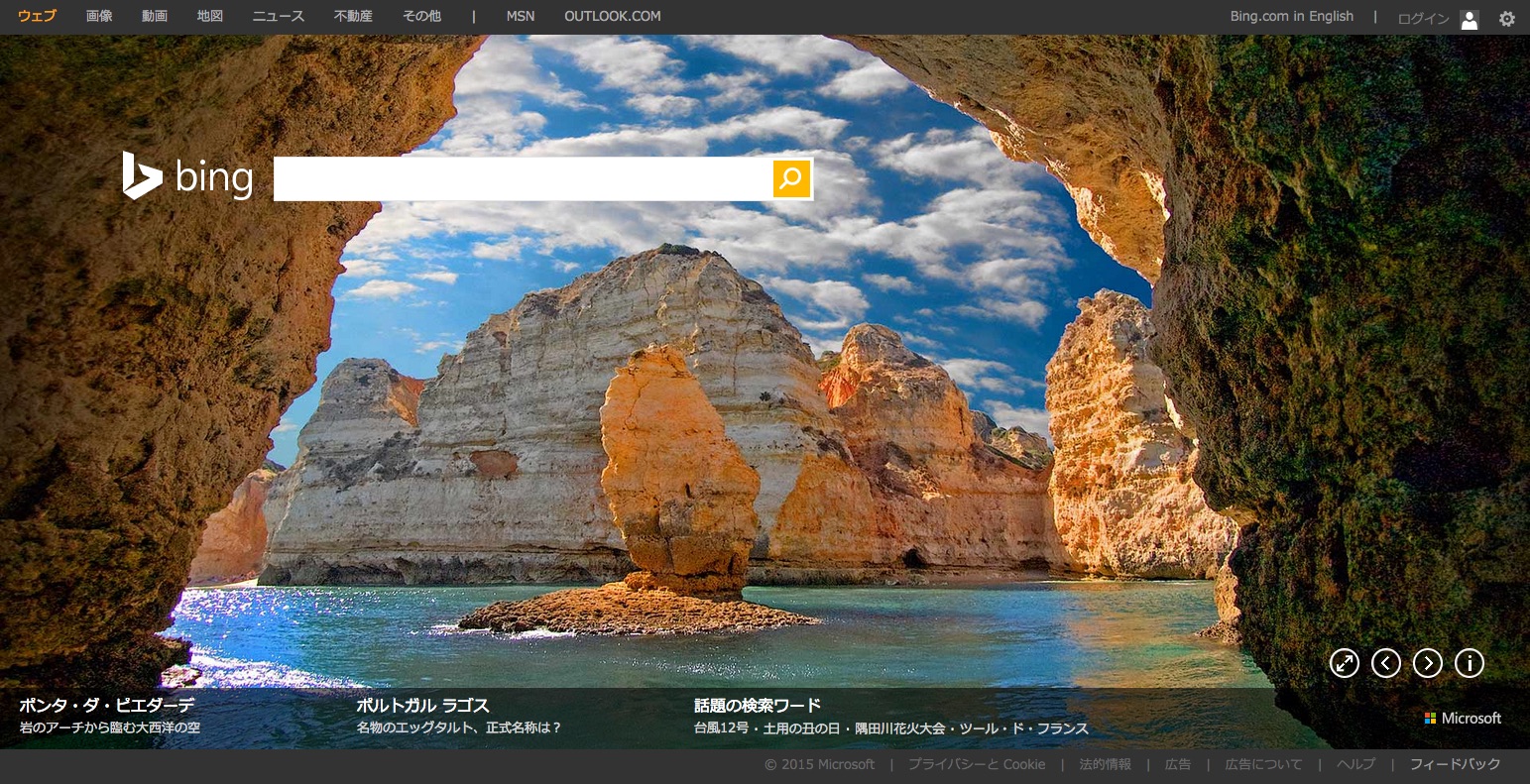The image size is (1530, 784).
Task: Switch to Bing.com in English
Action: (x=1291, y=16)
